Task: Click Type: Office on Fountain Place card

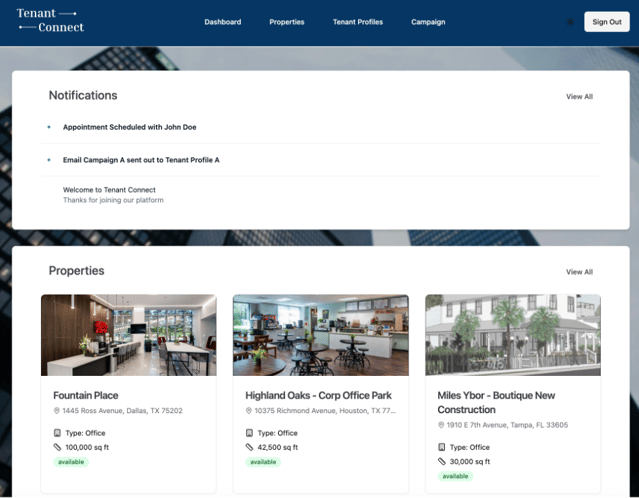Action: (x=85, y=433)
